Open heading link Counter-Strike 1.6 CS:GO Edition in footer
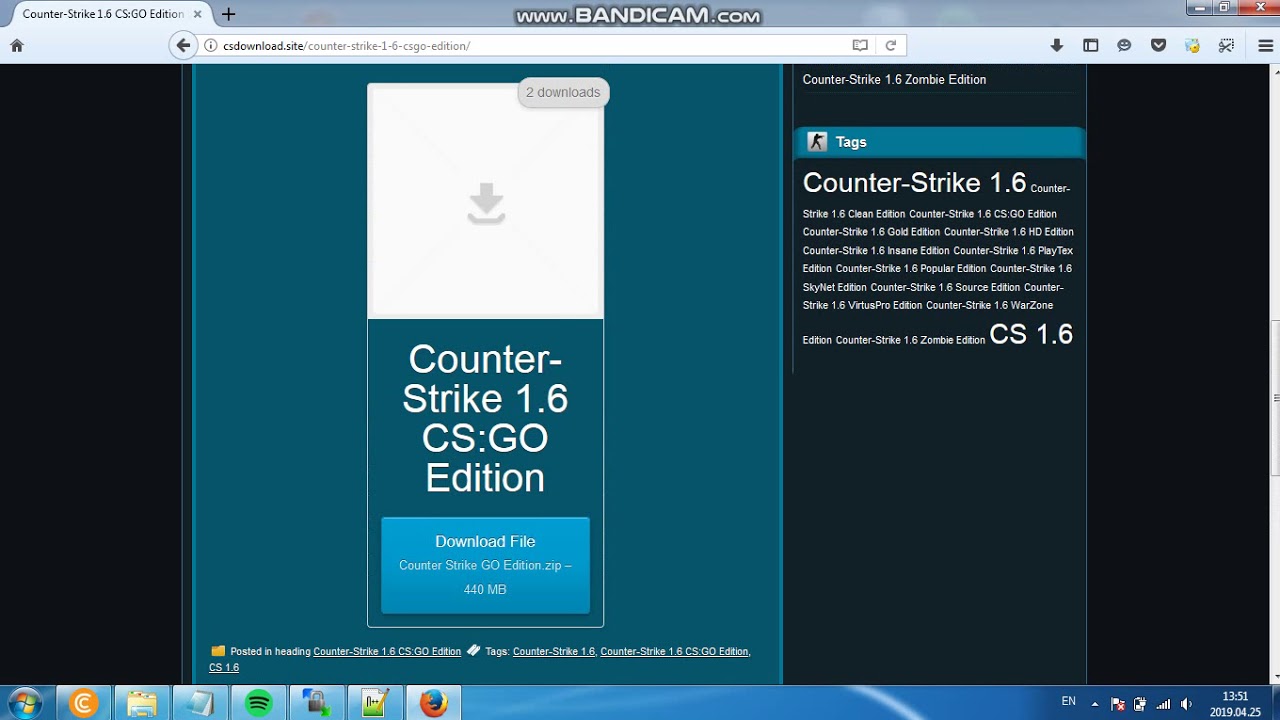The height and width of the screenshot is (720, 1280). (387, 651)
